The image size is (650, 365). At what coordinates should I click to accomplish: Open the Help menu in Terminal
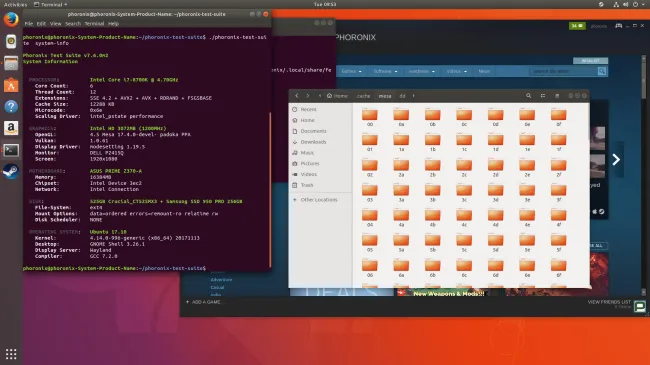[x=114, y=24]
